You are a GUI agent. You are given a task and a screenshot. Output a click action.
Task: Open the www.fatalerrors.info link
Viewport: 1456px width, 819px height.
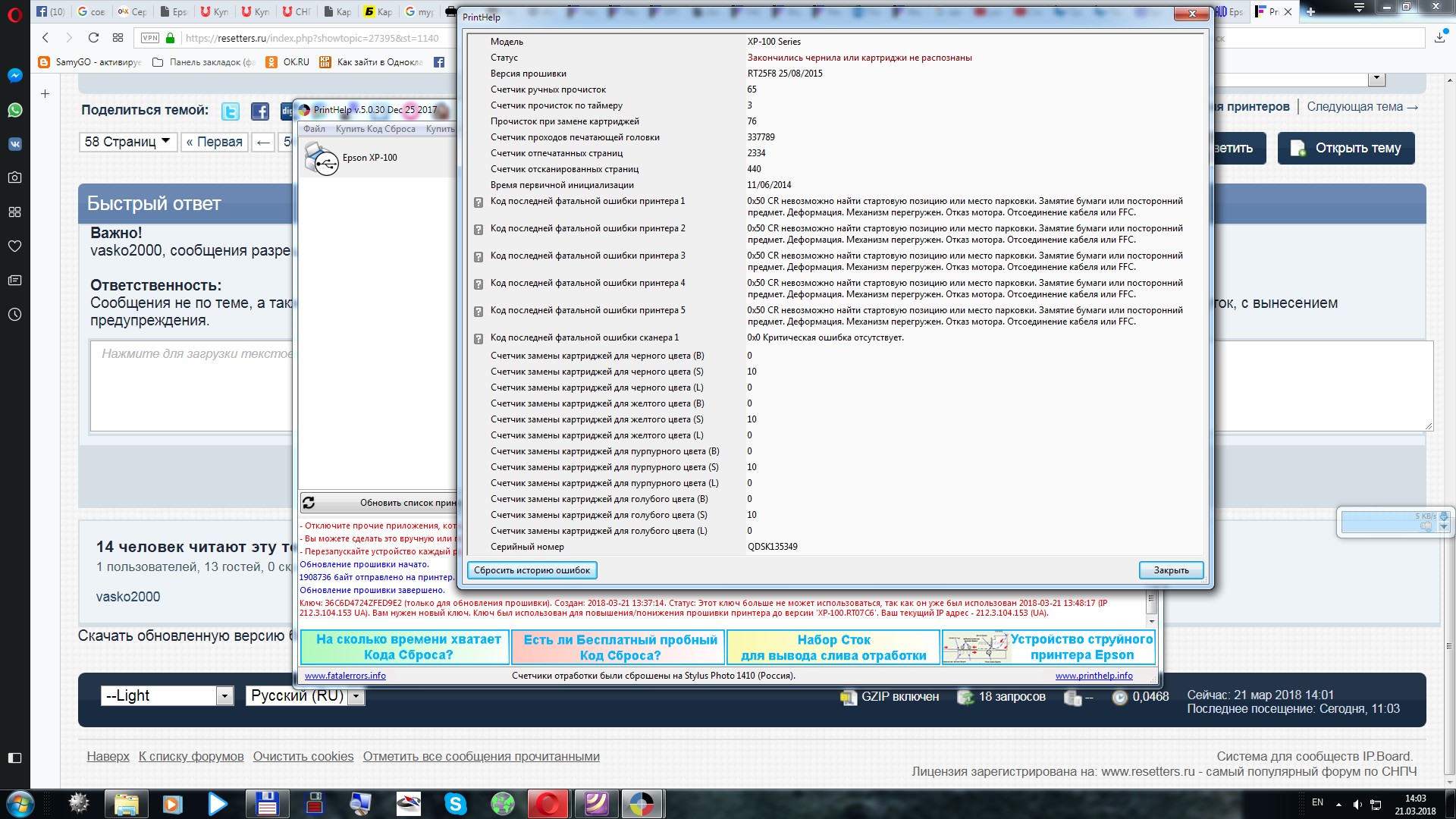(345, 676)
